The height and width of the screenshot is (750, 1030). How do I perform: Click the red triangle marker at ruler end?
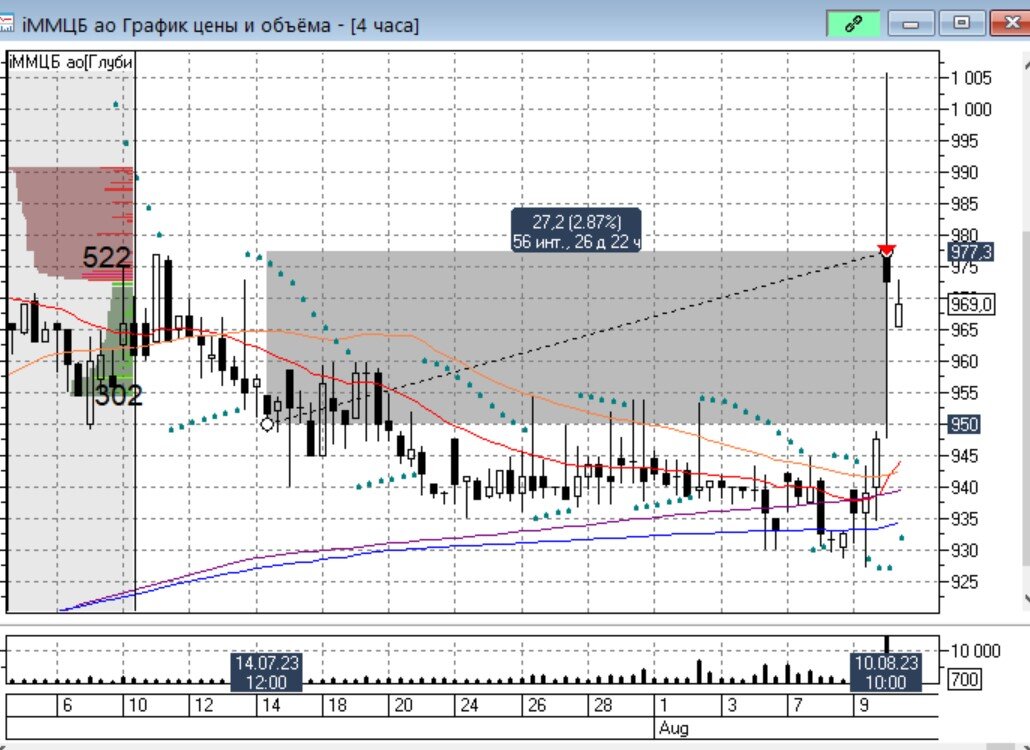[887, 251]
